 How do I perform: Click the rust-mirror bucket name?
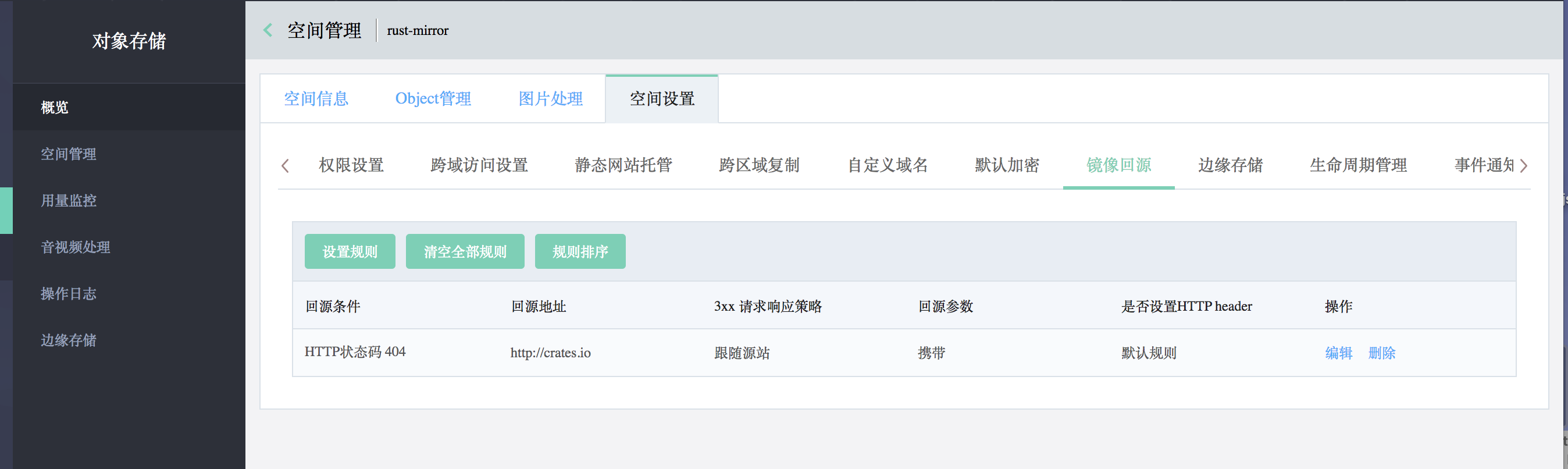(x=418, y=30)
